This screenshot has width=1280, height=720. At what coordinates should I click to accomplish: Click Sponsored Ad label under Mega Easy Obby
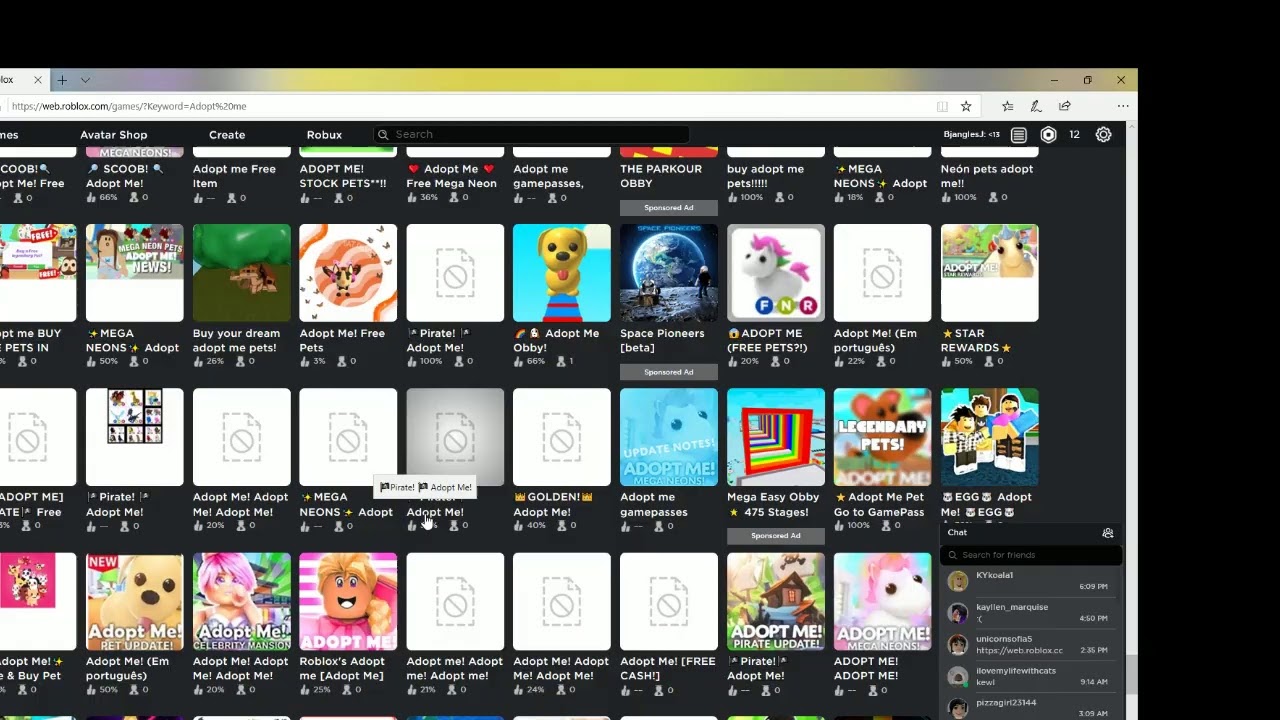(776, 536)
